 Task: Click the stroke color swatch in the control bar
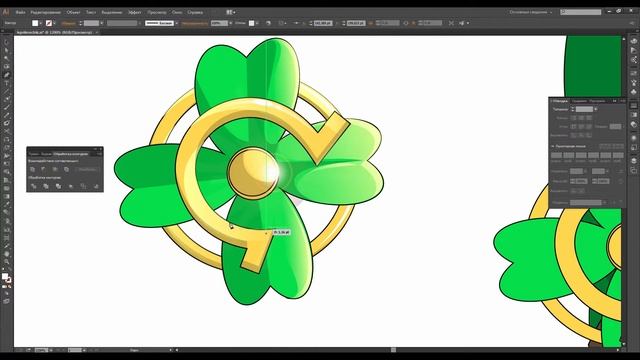coord(49,23)
